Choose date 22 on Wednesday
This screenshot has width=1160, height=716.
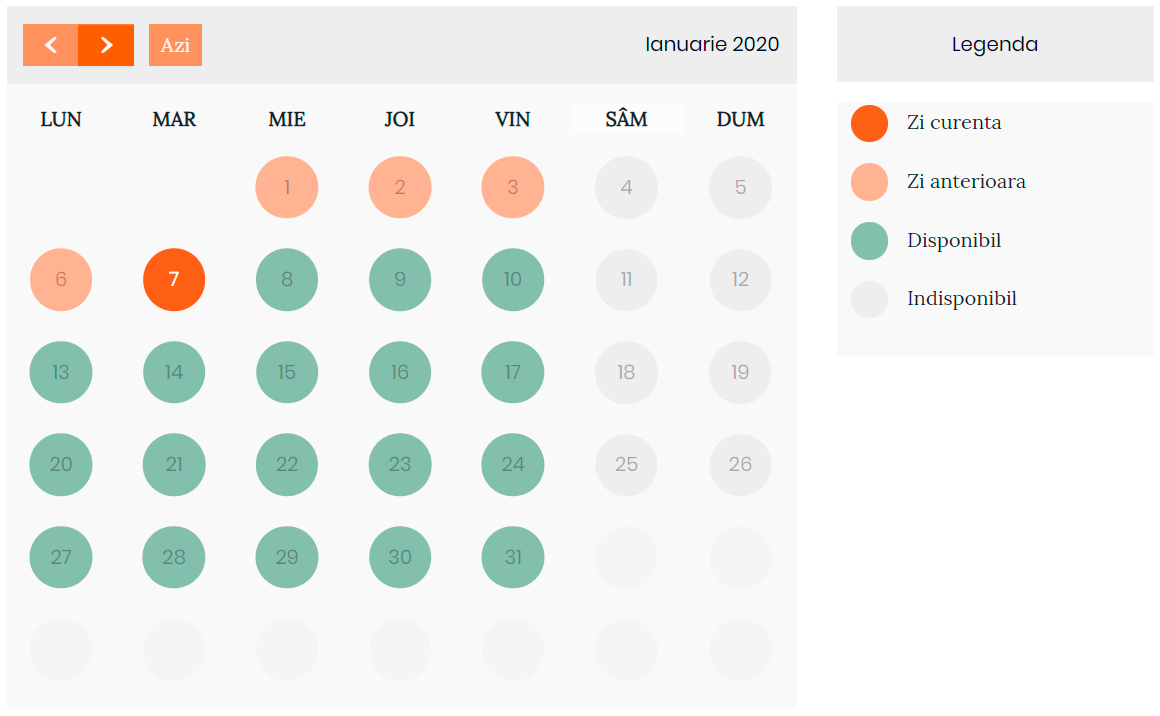tap(287, 465)
